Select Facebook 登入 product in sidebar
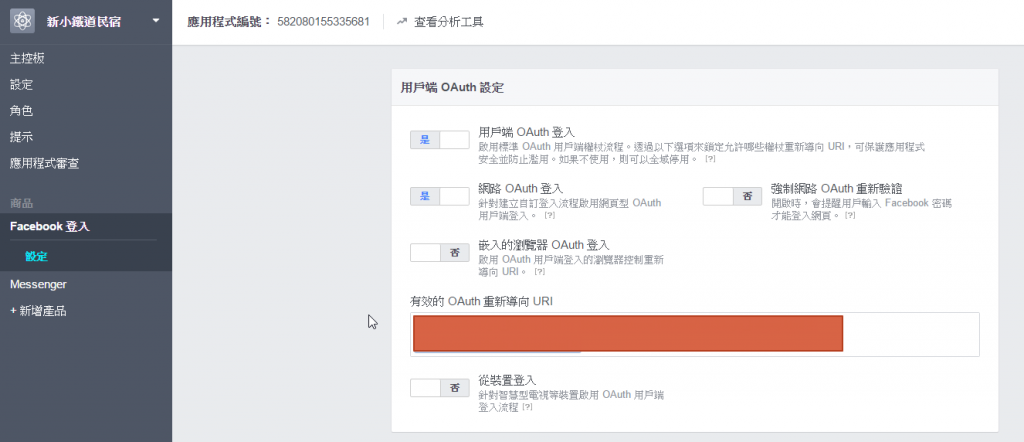Viewport: 1024px width, 442px height. tap(50, 227)
